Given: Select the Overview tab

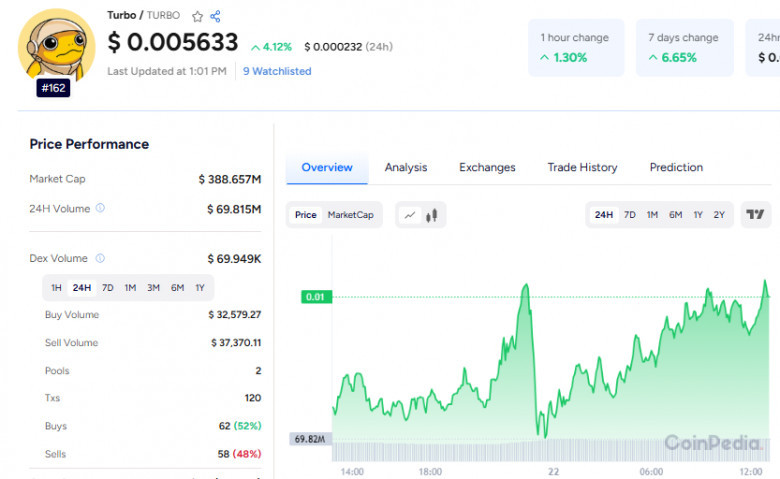Looking at the screenshot, I should pyautogui.click(x=327, y=168).
